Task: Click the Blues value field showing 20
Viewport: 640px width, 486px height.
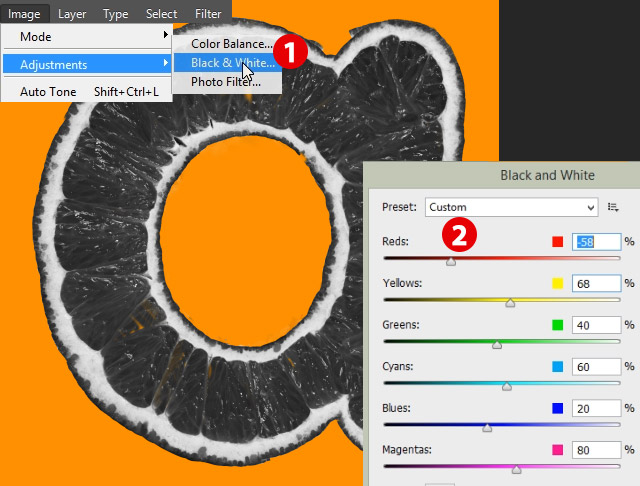Action: click(x=596, y=408)
